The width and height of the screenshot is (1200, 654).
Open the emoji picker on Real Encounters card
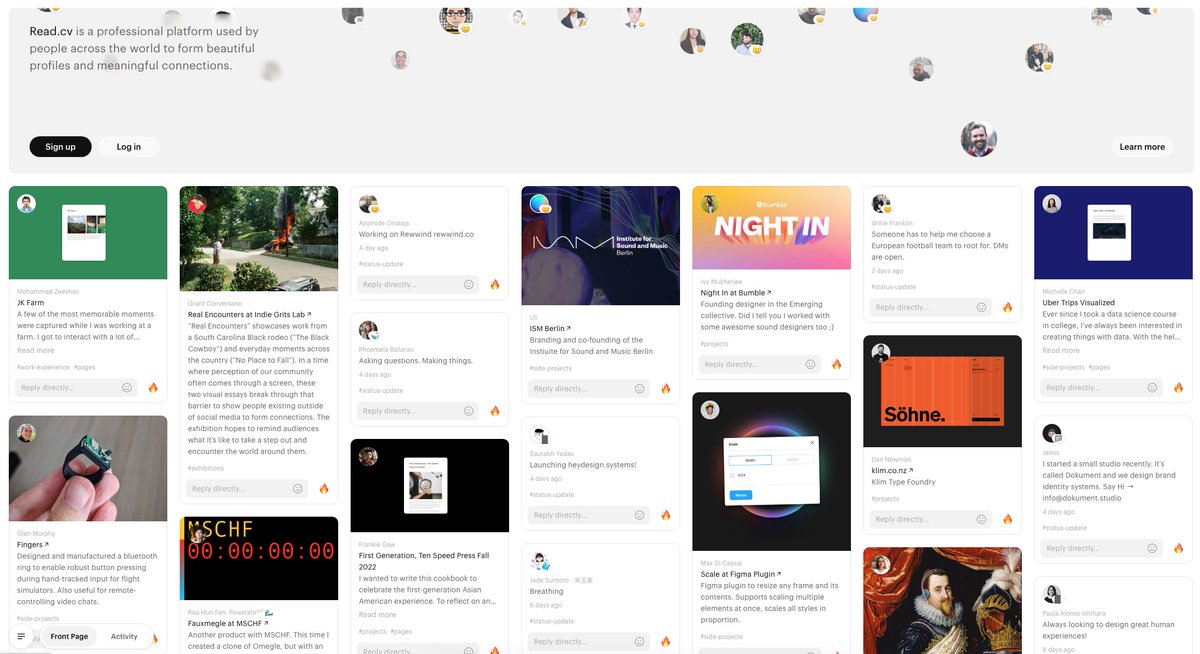point(298,488)
